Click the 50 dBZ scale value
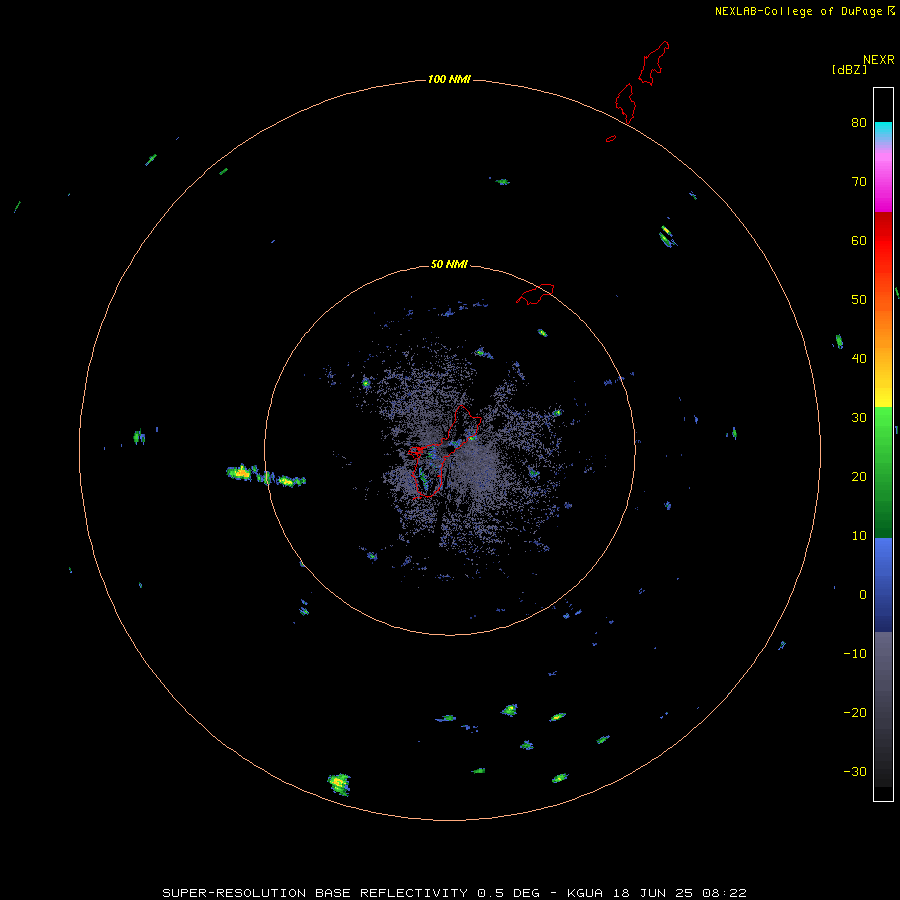Screen dimensions: 900x900 [859, 300]
